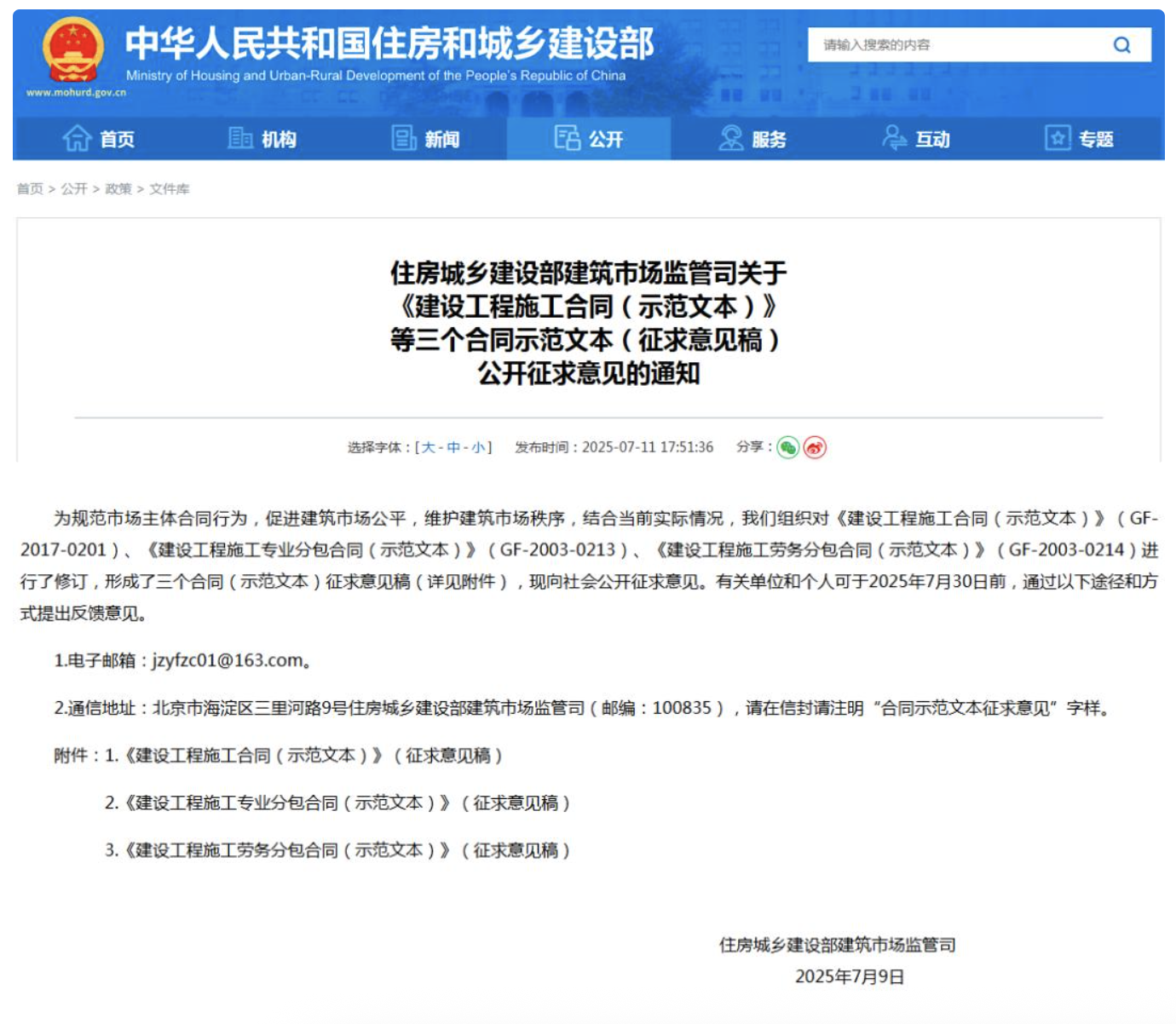Open the 首页 navigation tab
Screen dimensions: 1176x1024
coord(99,138)
